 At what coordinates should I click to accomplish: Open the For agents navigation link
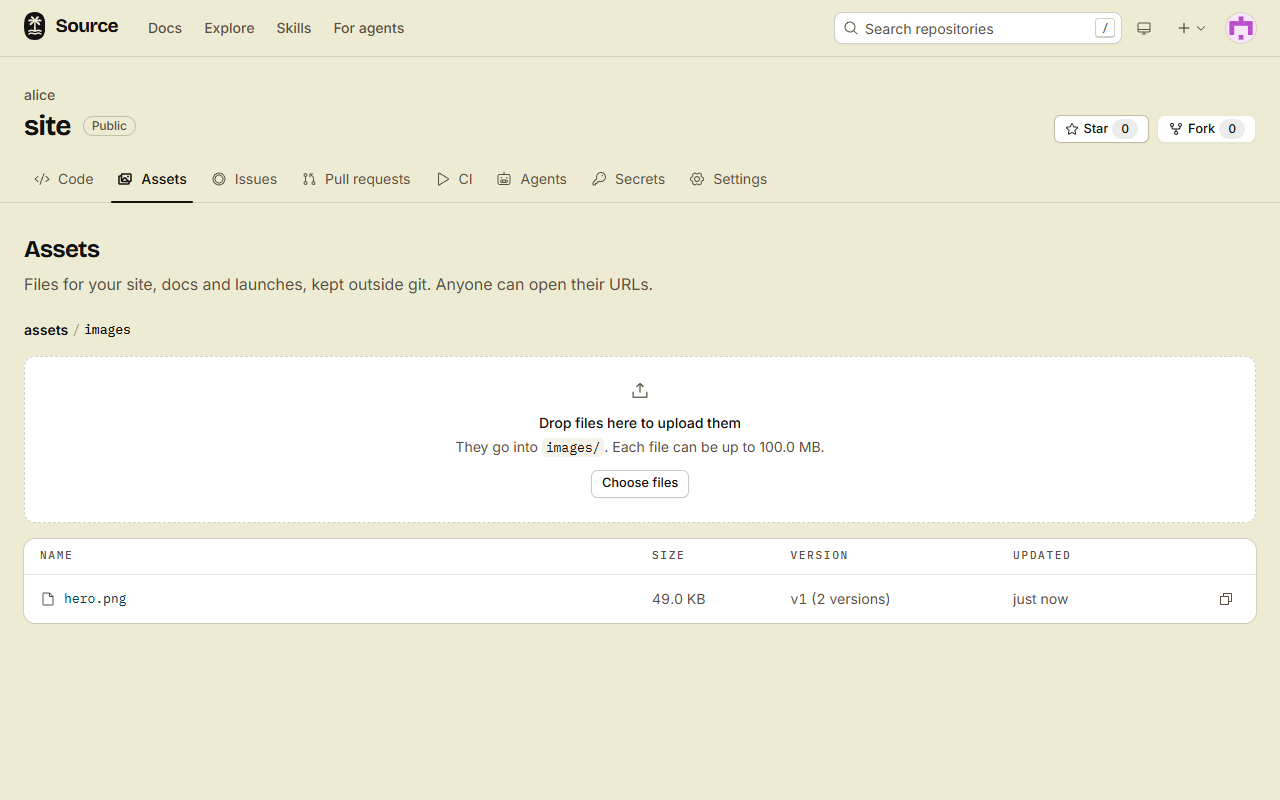click(x=369, y=28)
